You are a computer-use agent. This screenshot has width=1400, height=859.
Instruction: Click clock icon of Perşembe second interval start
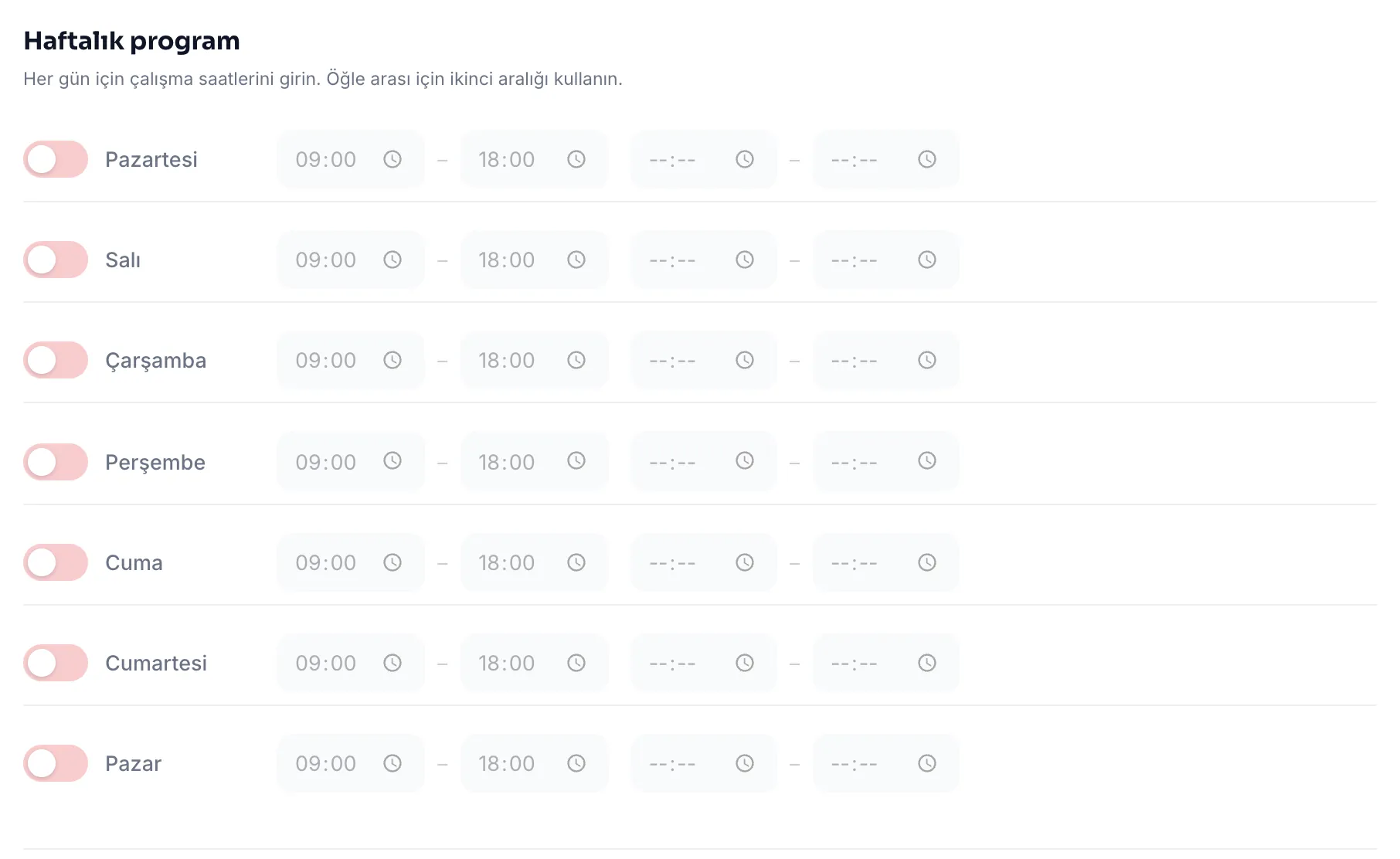(x=745, y=460)
